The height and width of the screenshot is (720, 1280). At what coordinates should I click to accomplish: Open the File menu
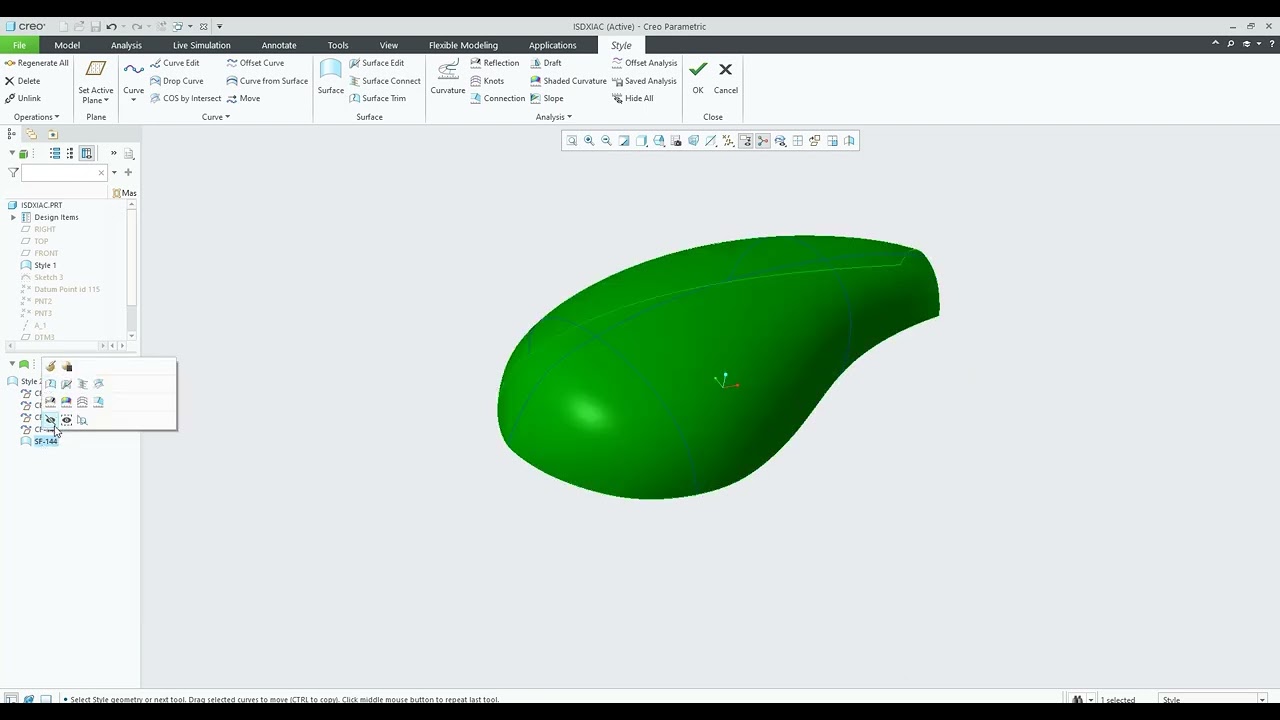(19, 45)
